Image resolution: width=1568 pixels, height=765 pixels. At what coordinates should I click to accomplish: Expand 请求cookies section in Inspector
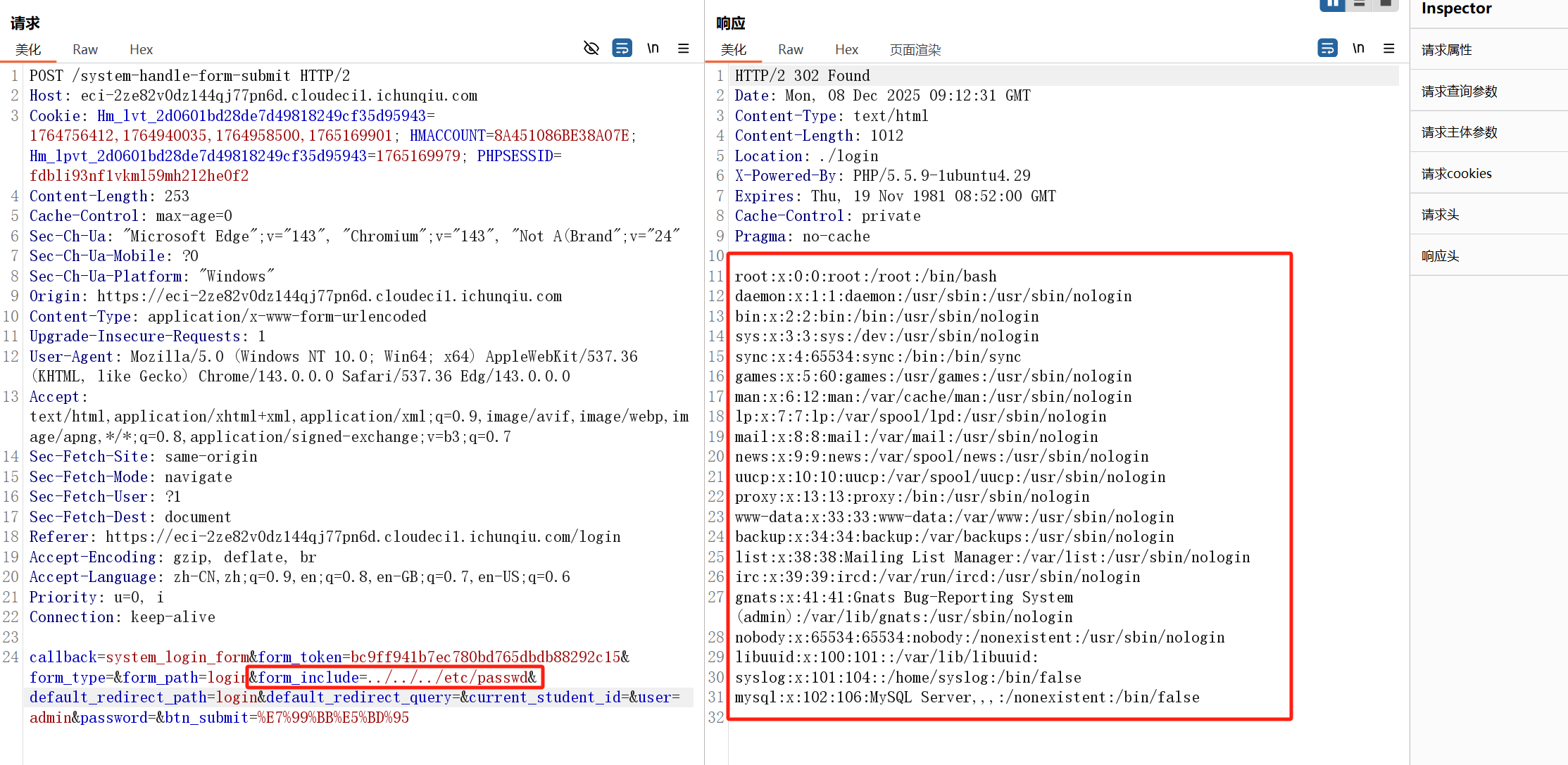pyautogui.click(x=1456, y=173)
